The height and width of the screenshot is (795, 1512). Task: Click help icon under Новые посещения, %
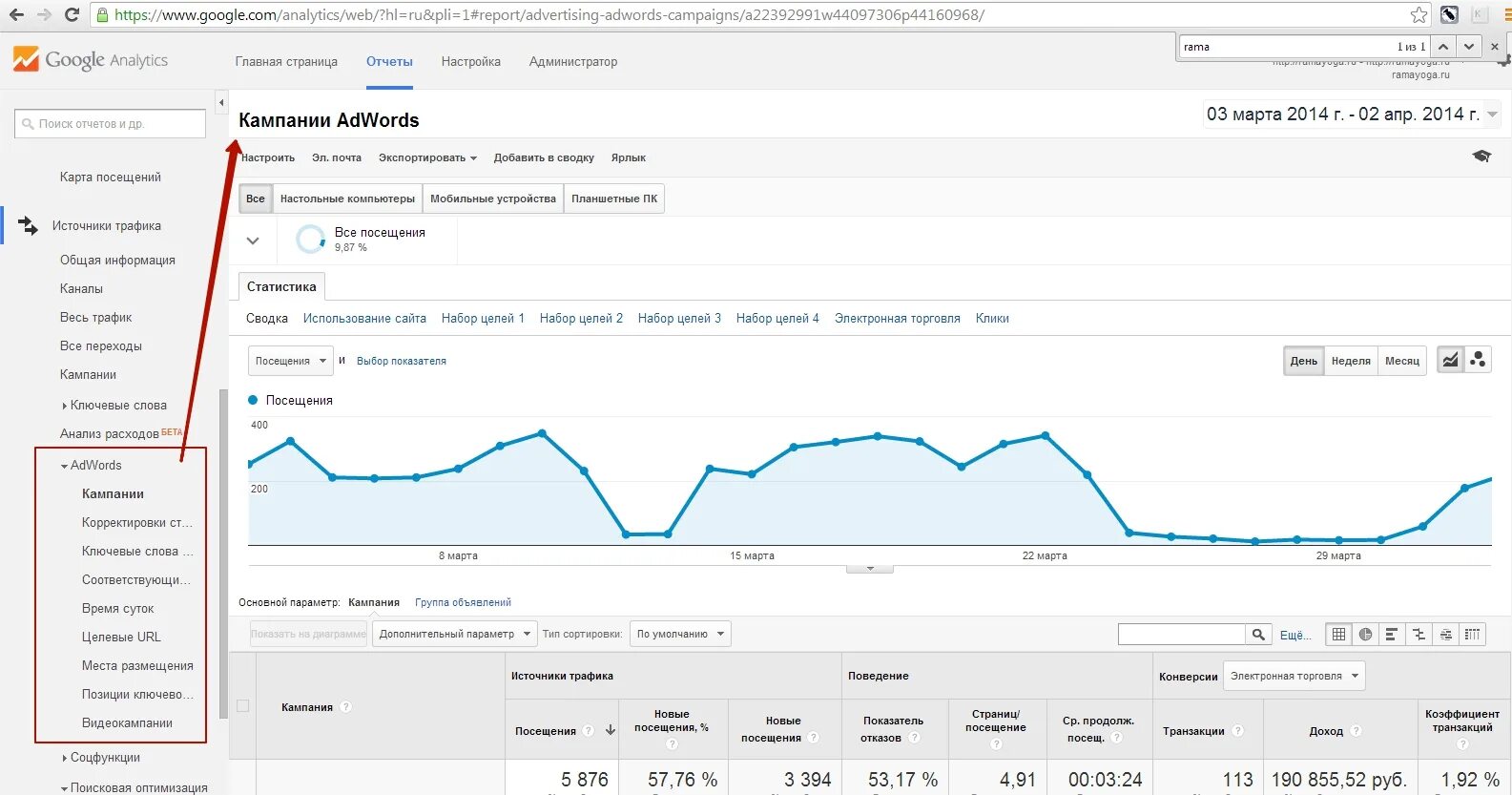pyautogui.click(x=672, y=743)
